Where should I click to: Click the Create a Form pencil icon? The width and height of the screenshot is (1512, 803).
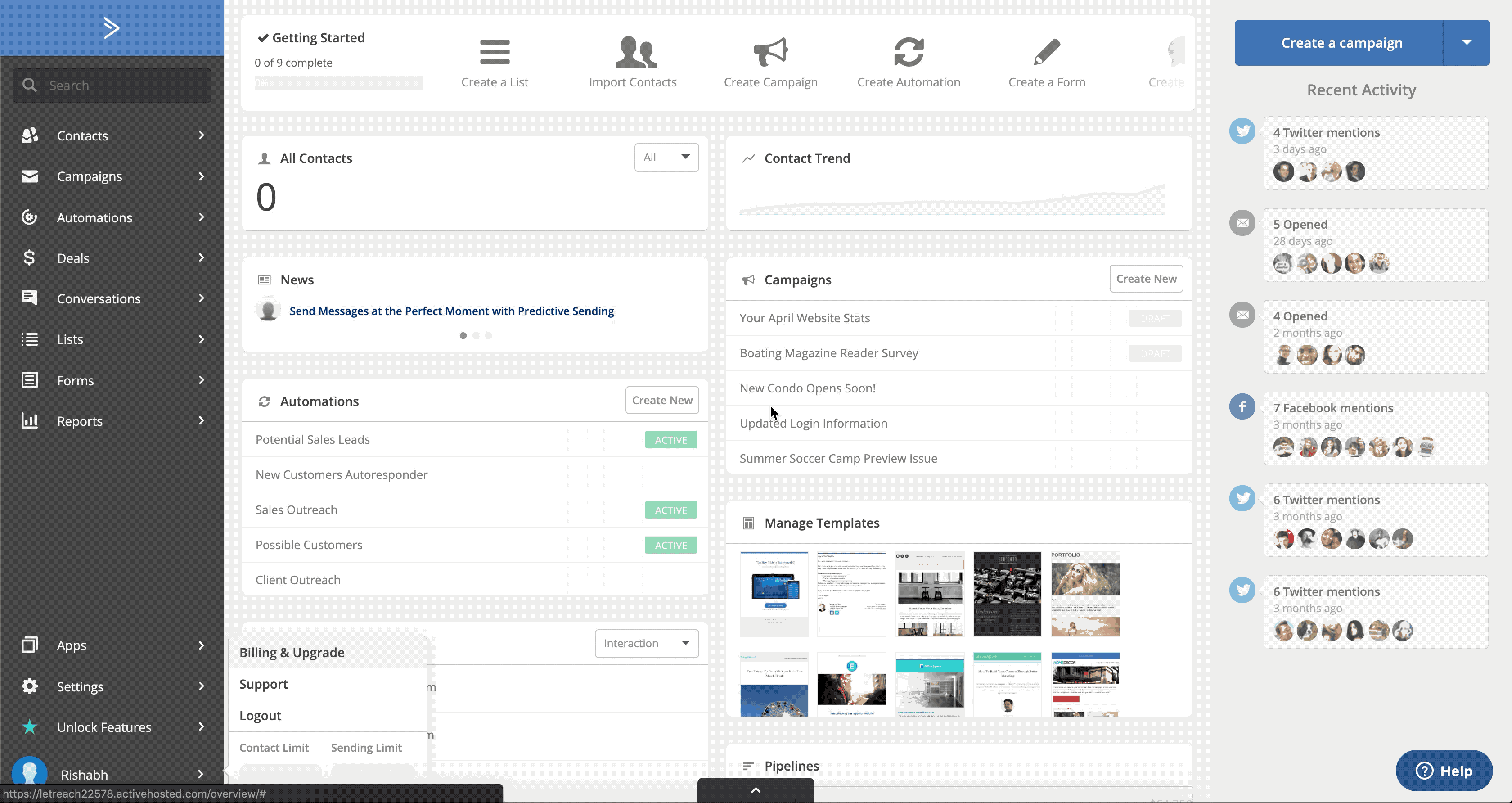1047,52
